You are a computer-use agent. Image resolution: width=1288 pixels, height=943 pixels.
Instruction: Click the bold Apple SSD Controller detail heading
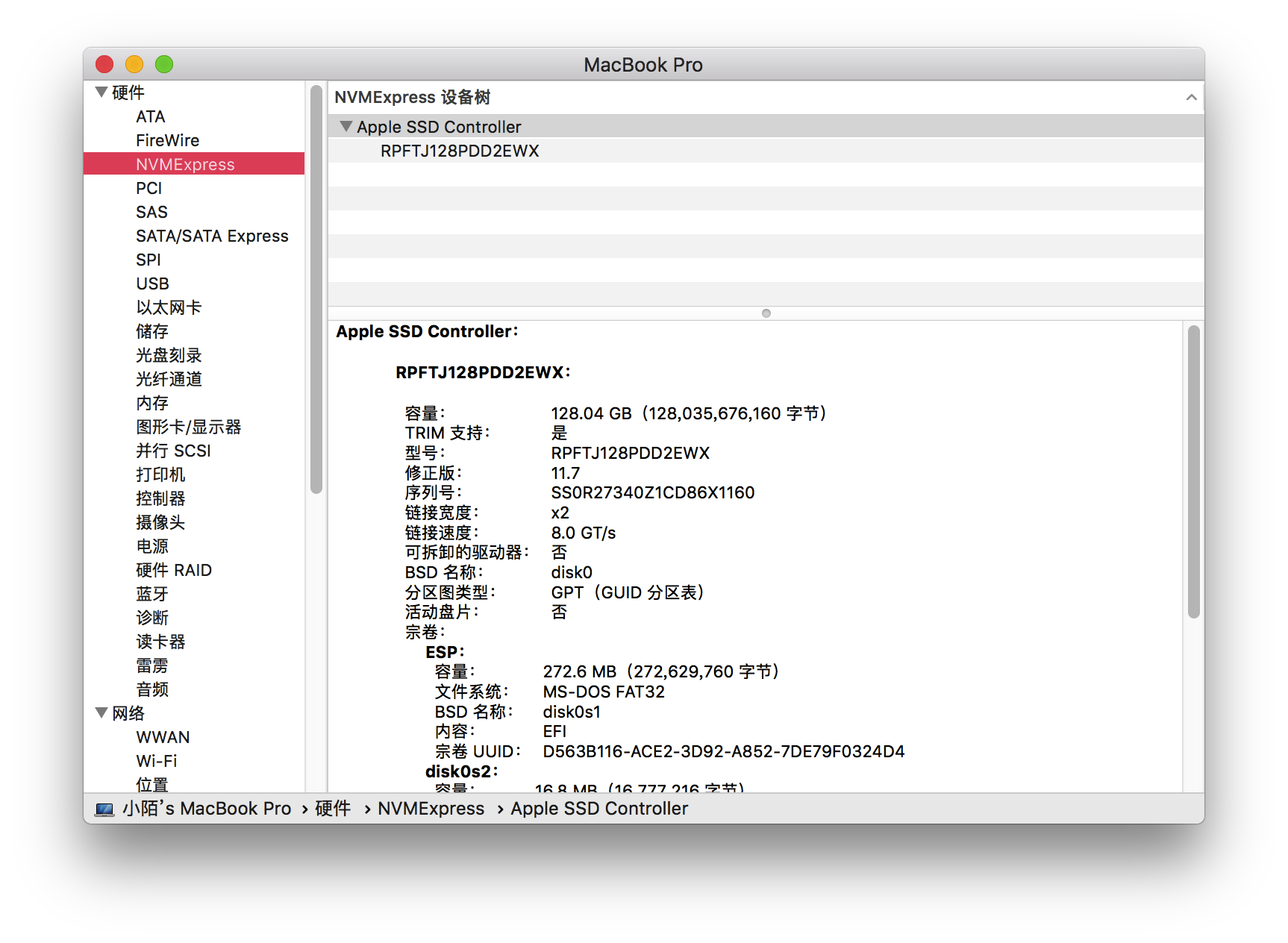[427, 332]
